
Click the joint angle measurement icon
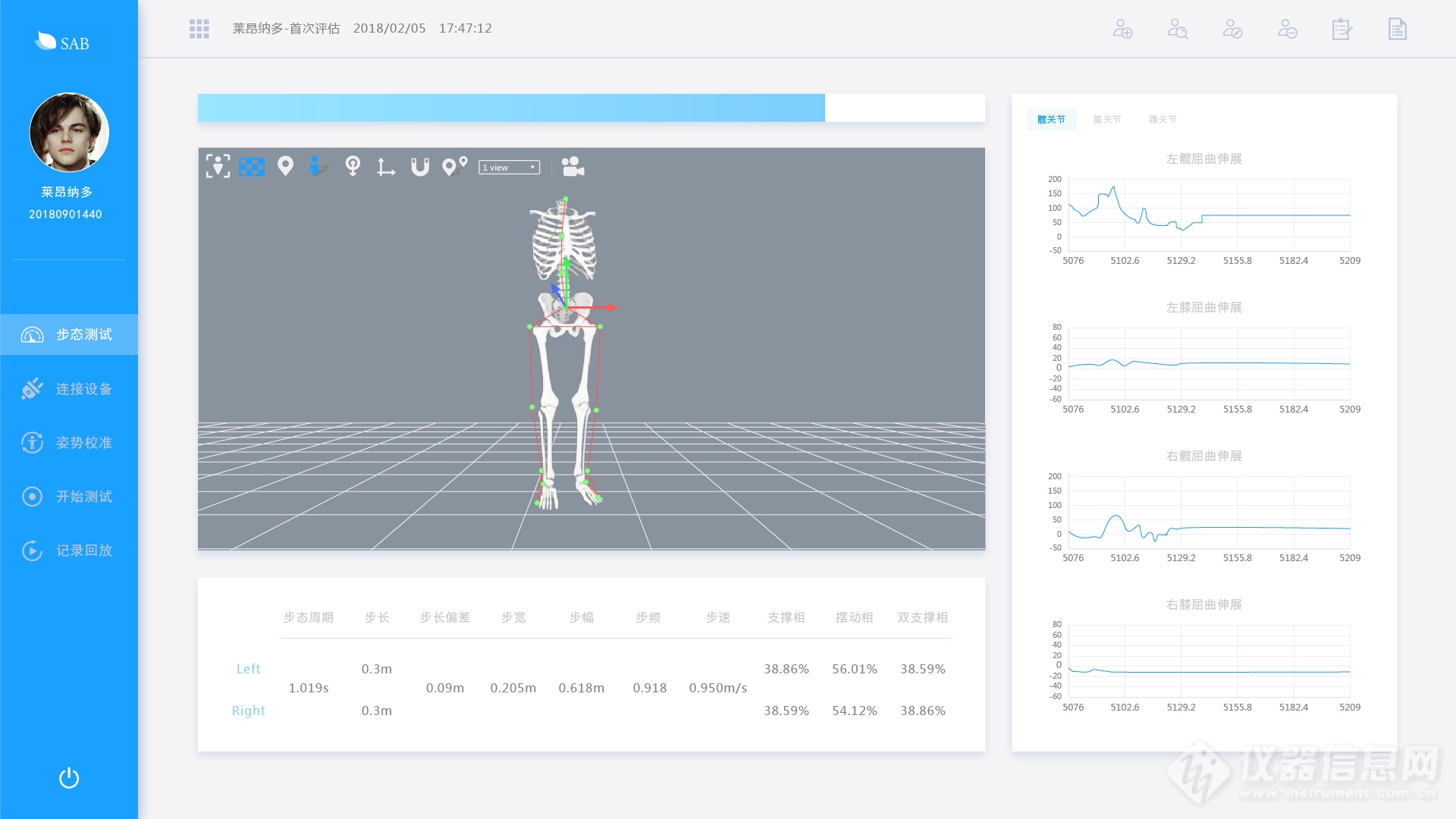coord(386,167)
